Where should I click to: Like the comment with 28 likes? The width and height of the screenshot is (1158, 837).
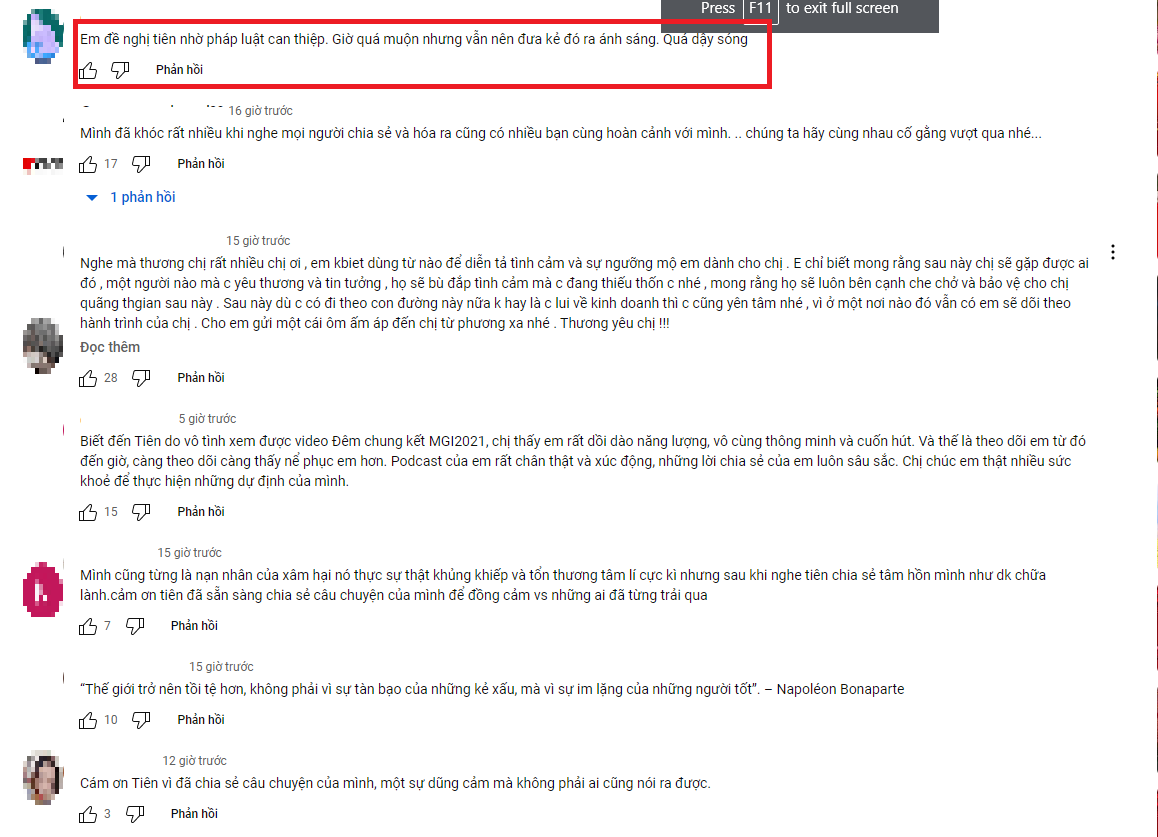(88, 378)
